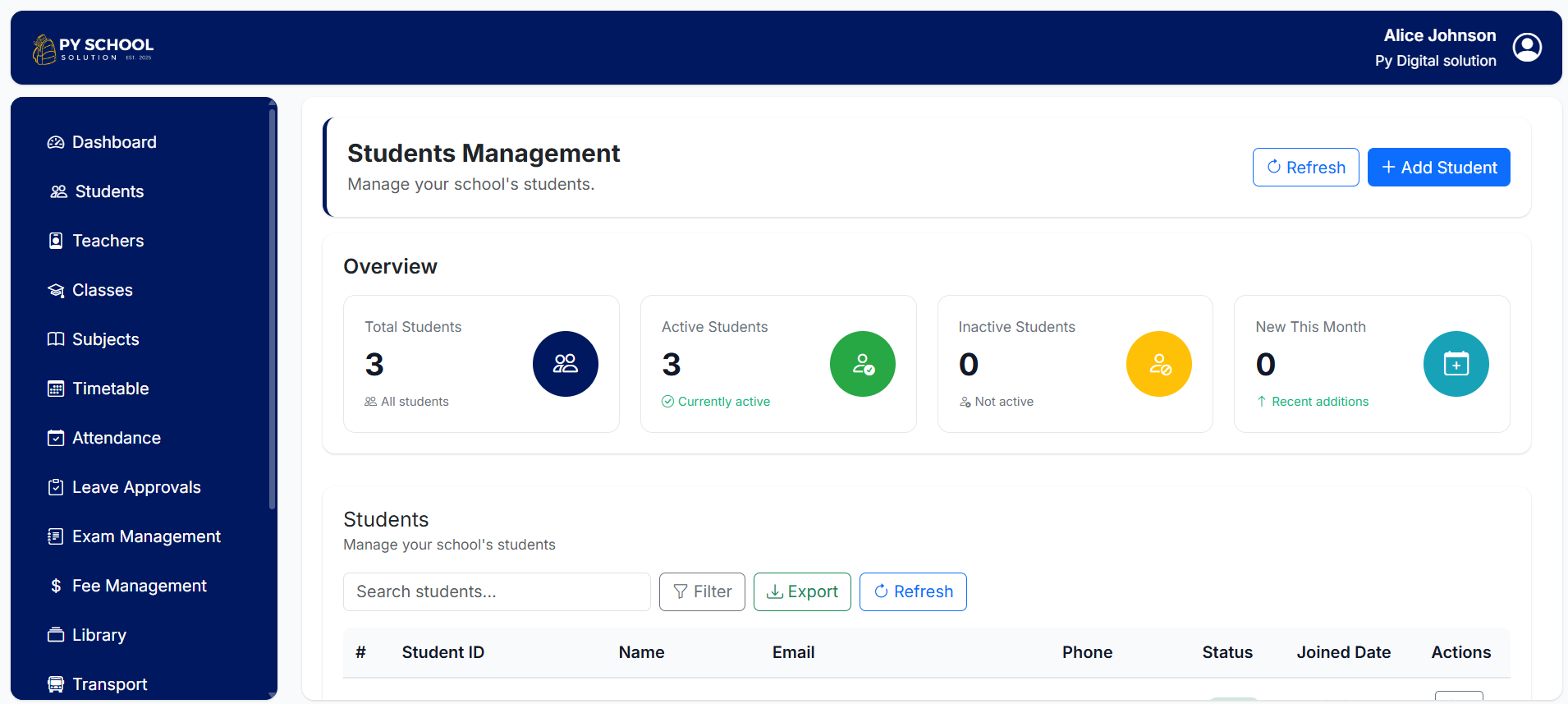
Task: Click the PY School Solution logo
Action: click(93, 49)
